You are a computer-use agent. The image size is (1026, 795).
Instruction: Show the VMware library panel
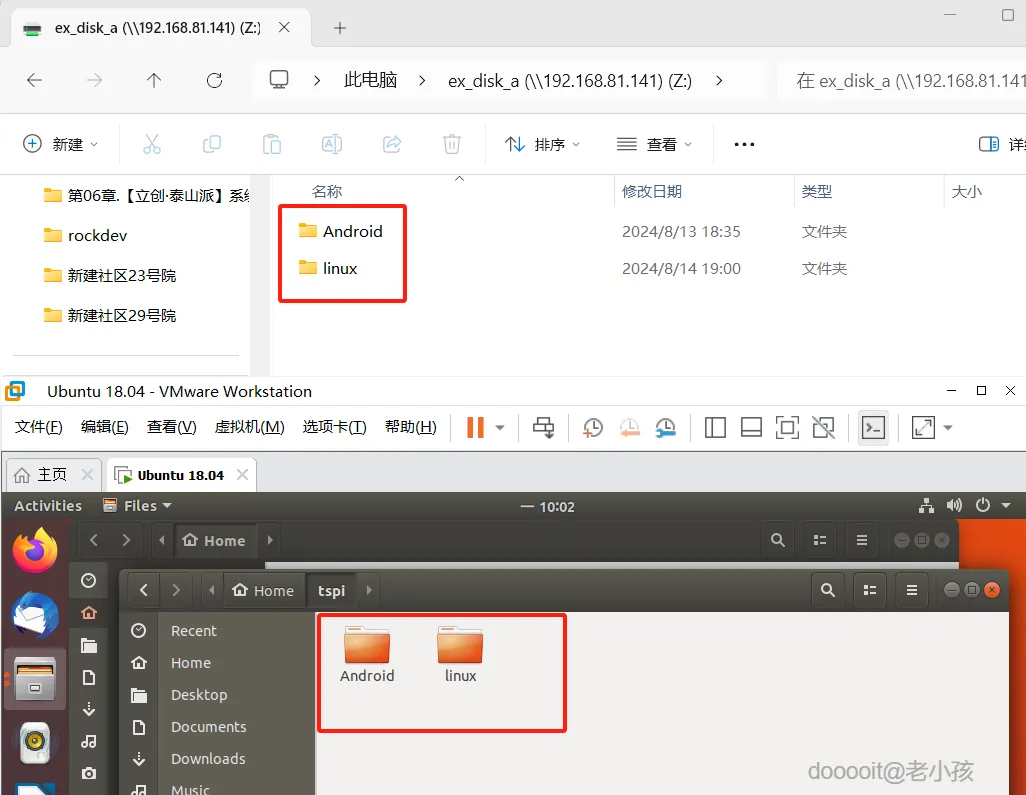715,427
